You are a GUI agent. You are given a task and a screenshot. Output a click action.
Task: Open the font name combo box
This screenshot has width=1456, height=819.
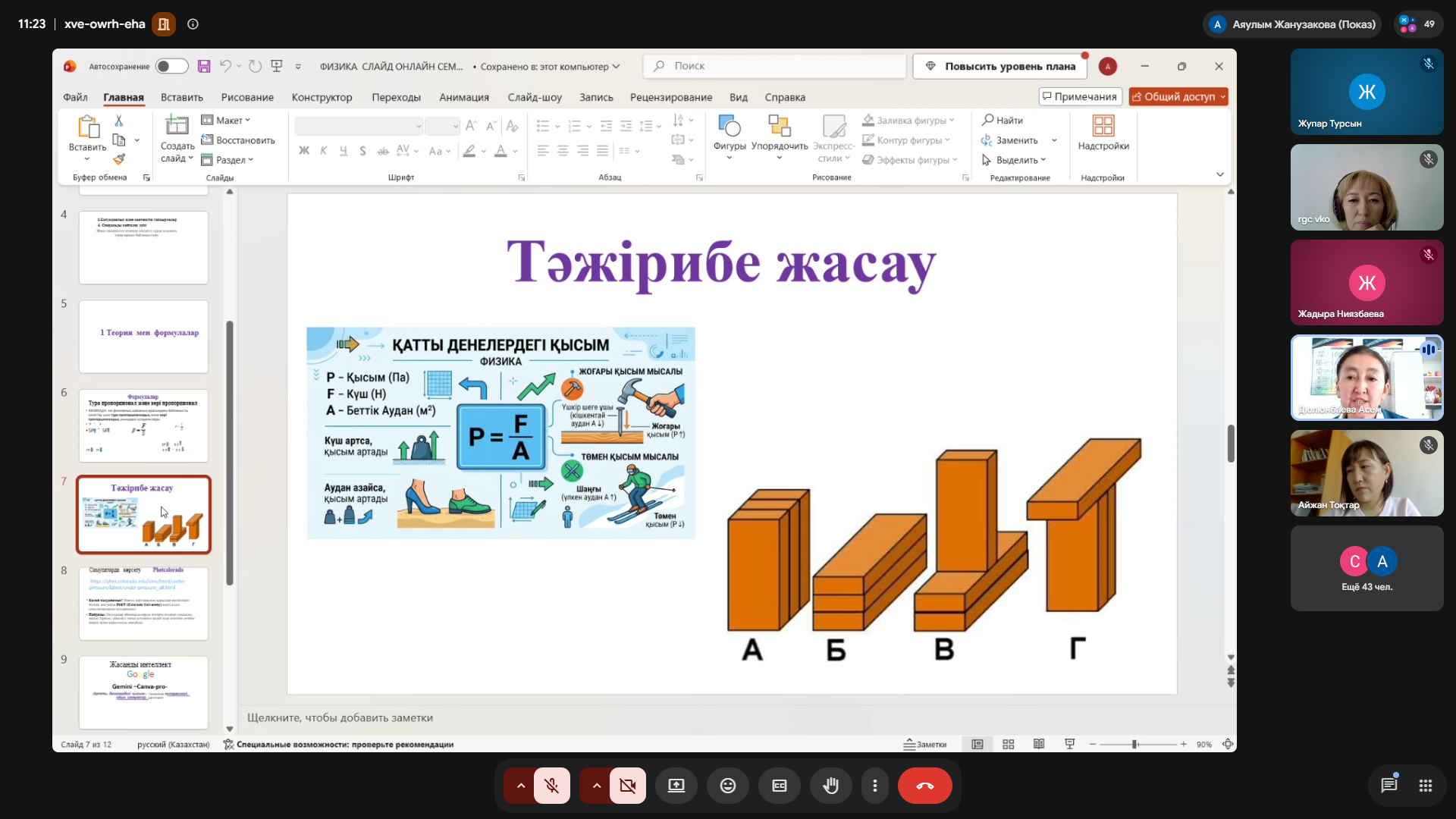pyautogui.click(x=359, y=126)
